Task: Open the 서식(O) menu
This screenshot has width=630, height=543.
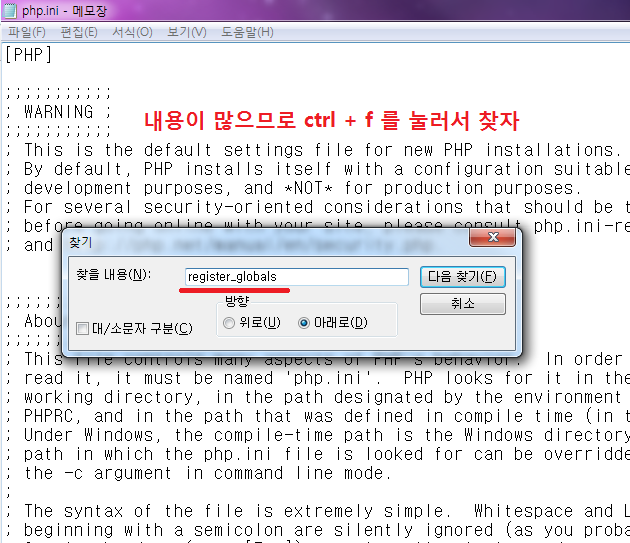Action: 132,32
